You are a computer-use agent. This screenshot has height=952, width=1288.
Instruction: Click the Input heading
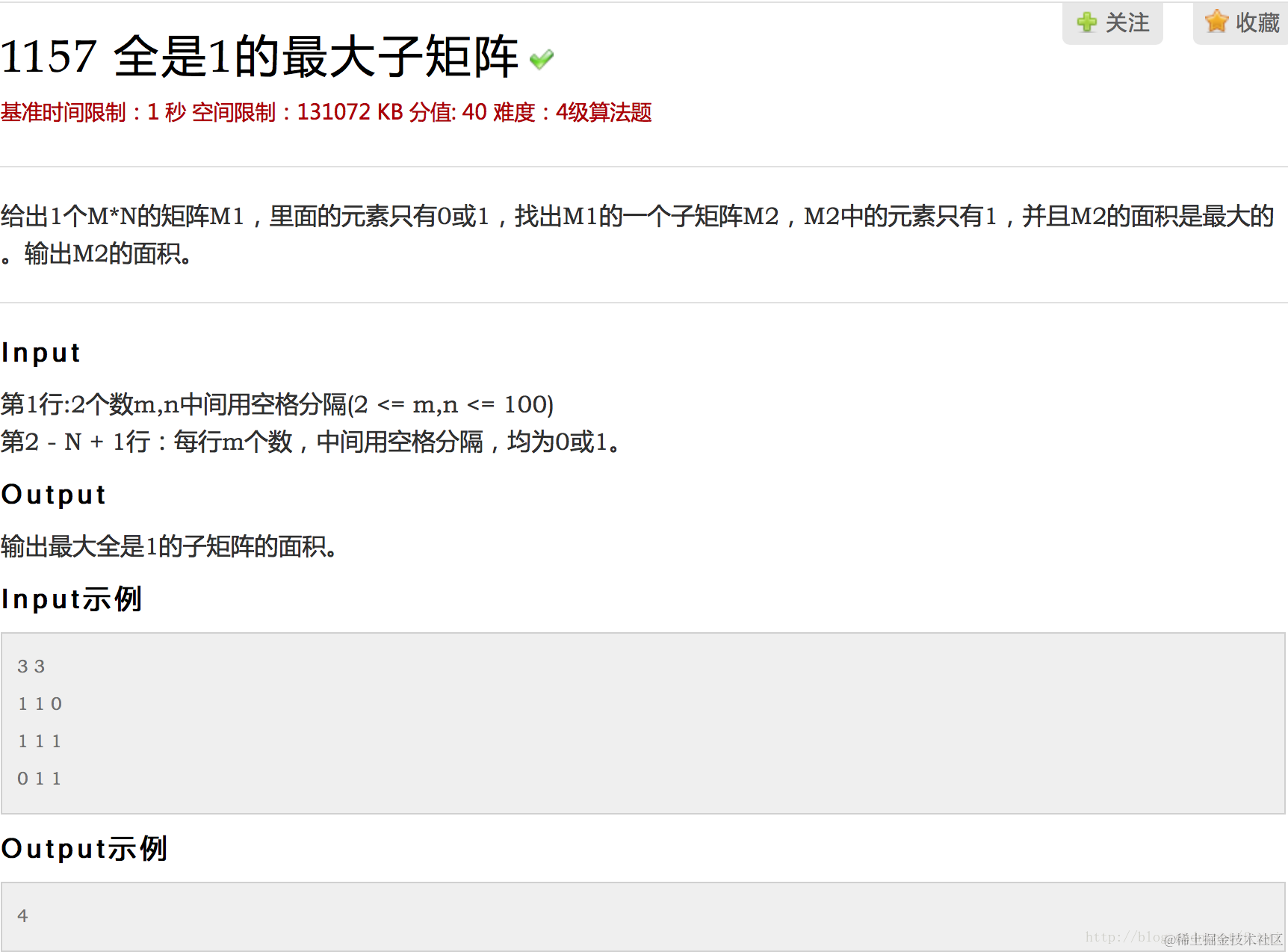[41, 352]
